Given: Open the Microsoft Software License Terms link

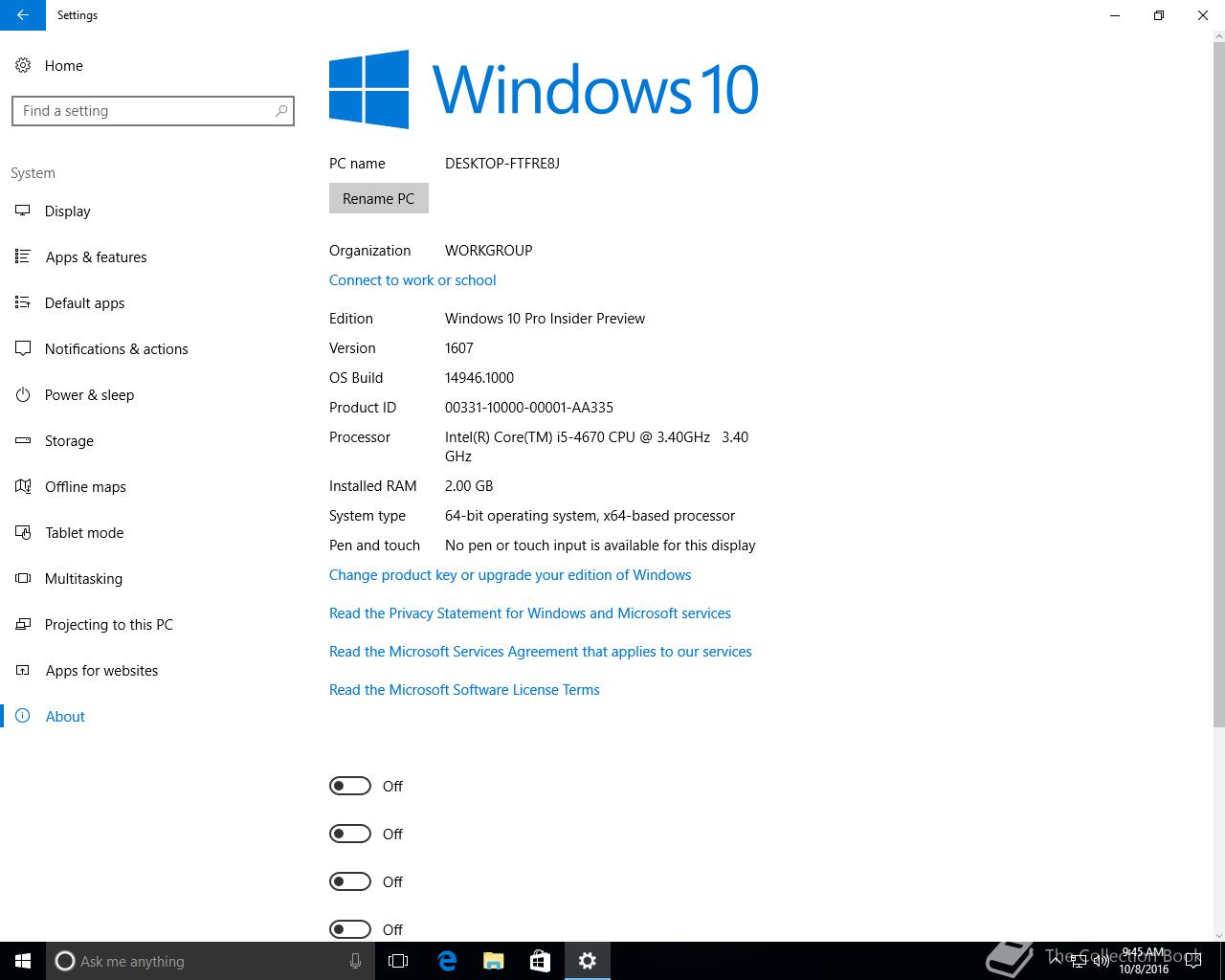Looking at the screenshot, I should [464, 689].
